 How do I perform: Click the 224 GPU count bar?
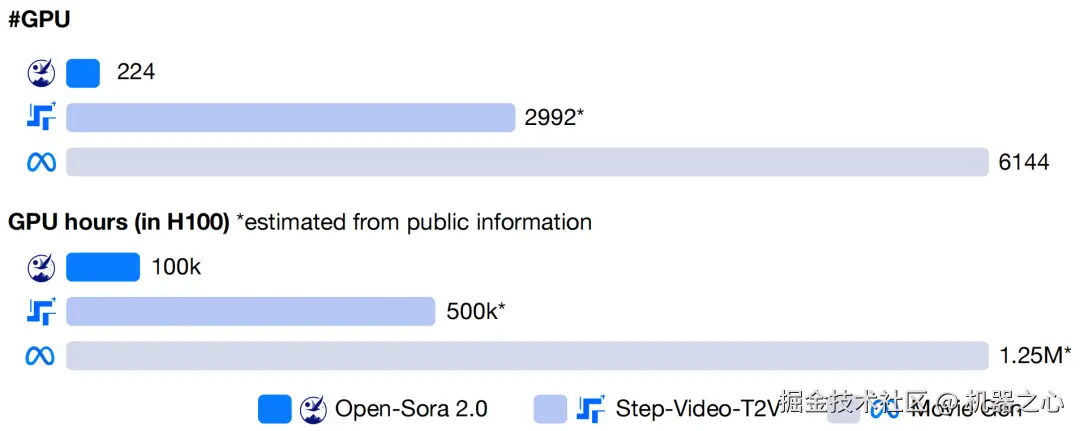83,73
